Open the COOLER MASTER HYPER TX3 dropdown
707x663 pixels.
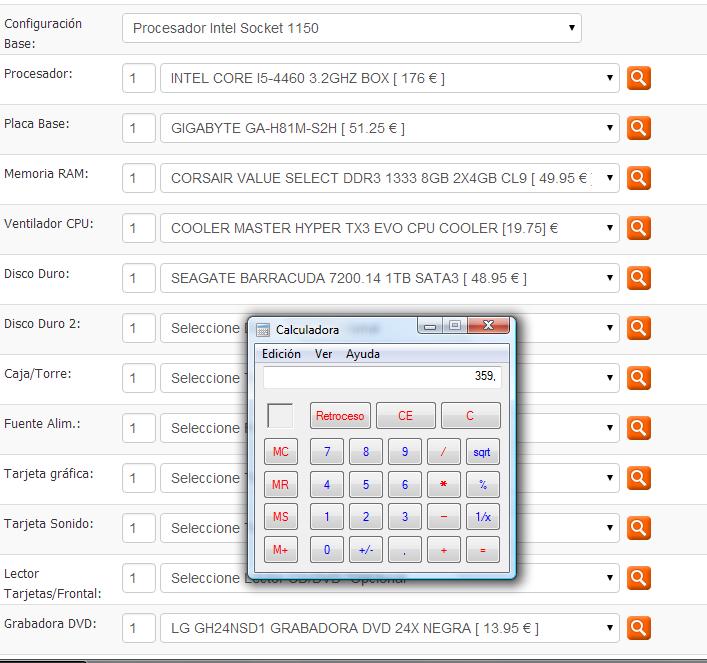pyautogui.click(x=390, y=228)
